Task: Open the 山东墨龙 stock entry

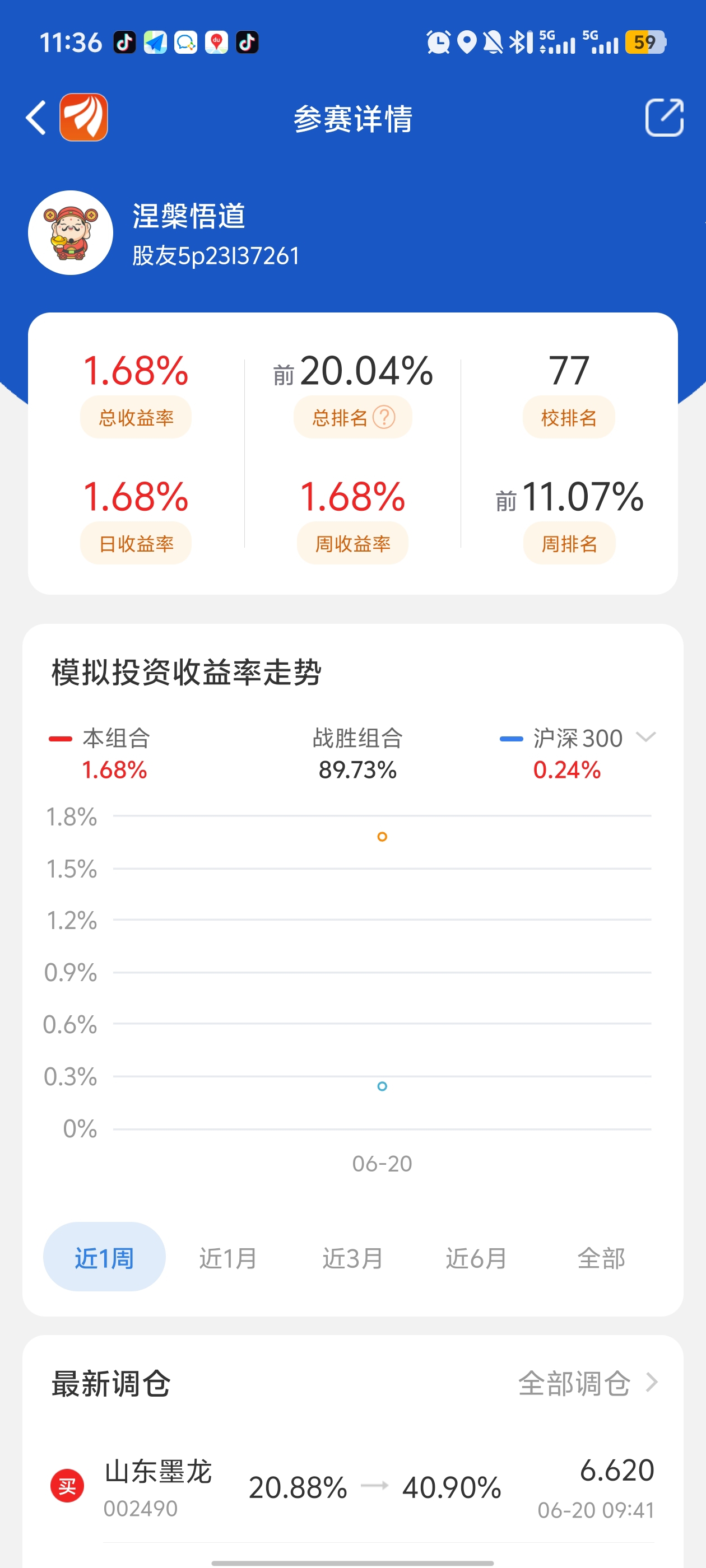Action: (x=352, y=1487)
